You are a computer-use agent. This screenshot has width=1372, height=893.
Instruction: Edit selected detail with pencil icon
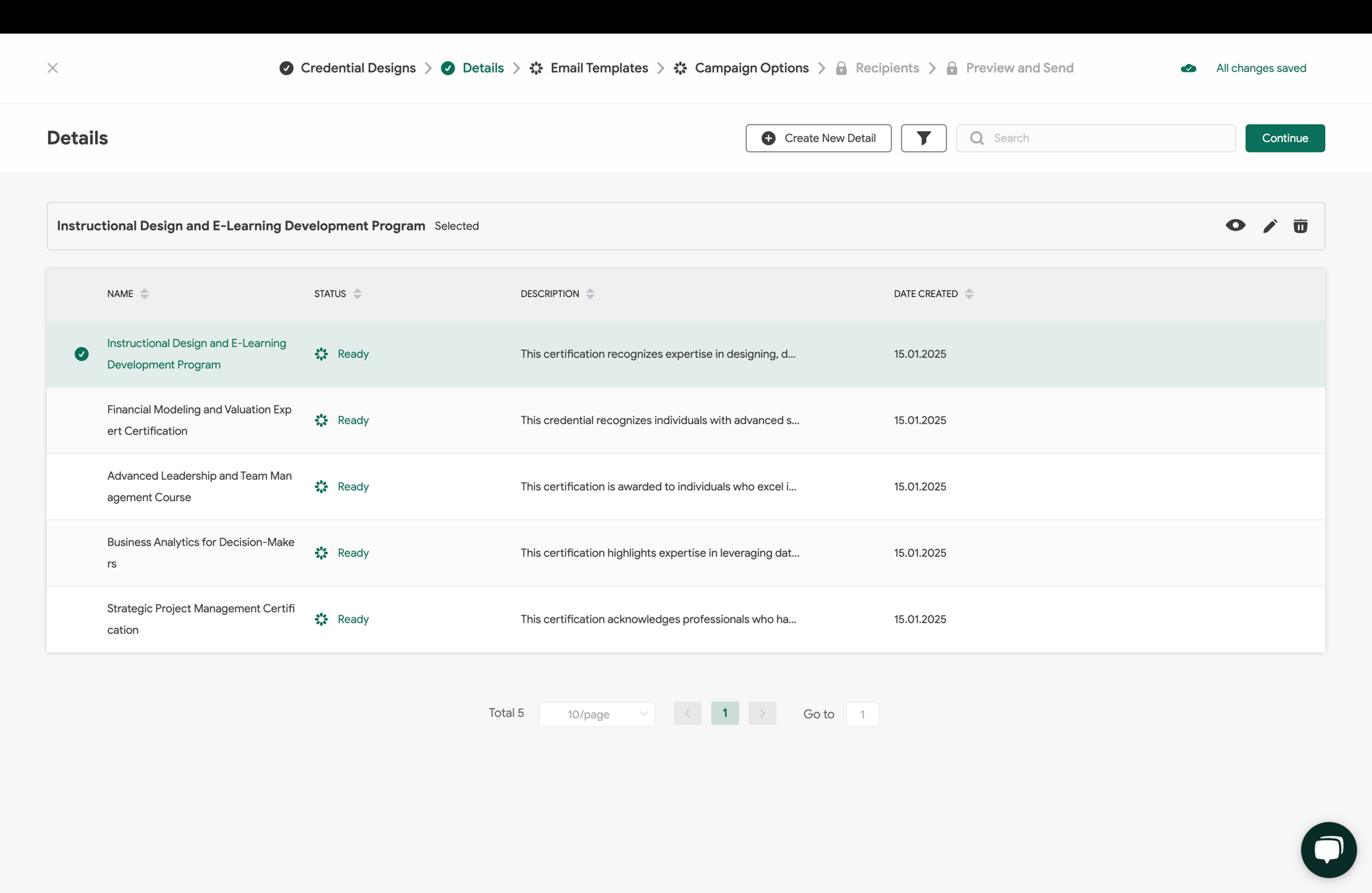pyautogui.click(x=1269, y=226)
